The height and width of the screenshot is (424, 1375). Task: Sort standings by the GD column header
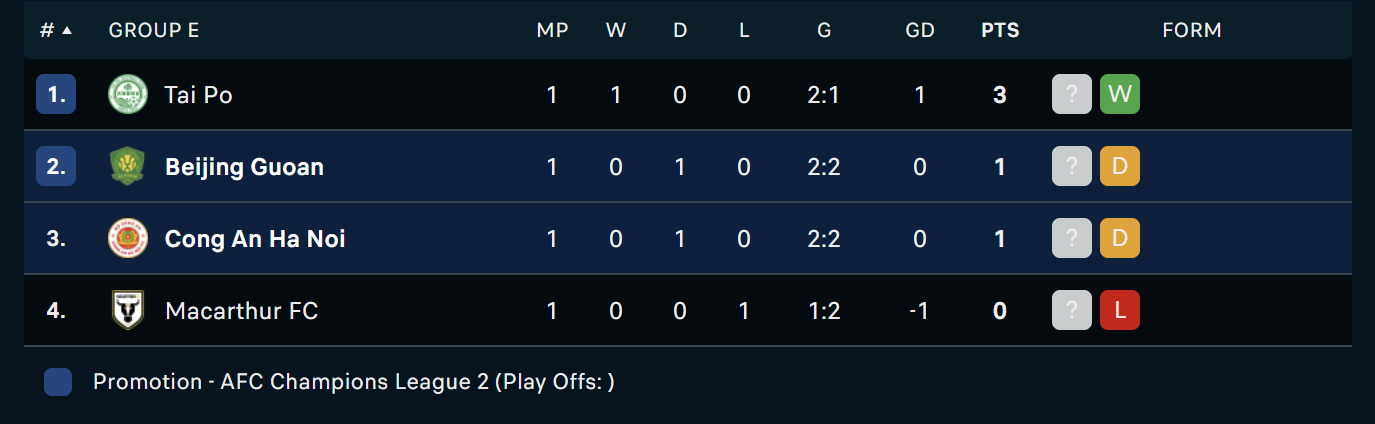(920, 30)
